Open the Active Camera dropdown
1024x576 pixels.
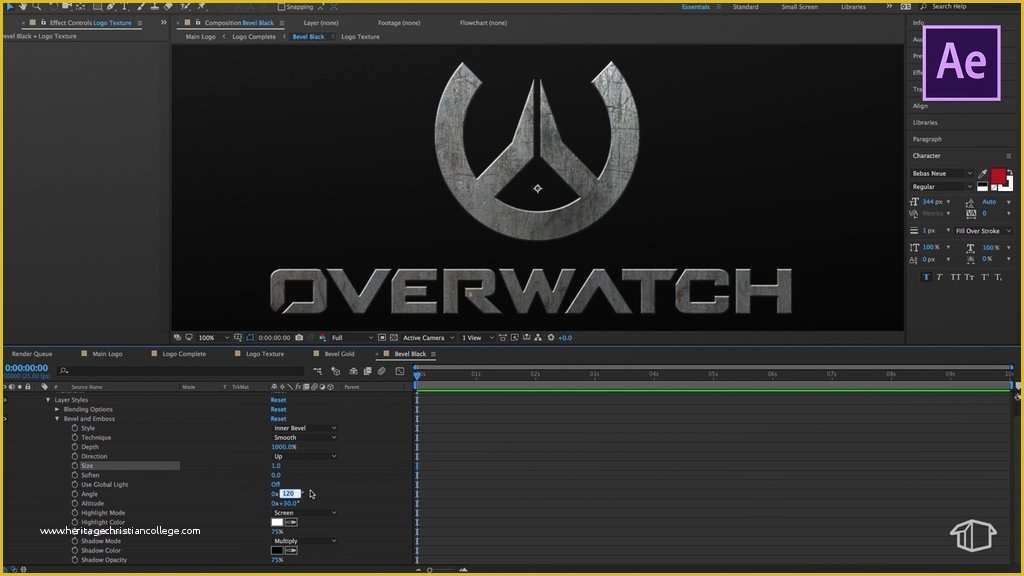click(x=428, y=338)
